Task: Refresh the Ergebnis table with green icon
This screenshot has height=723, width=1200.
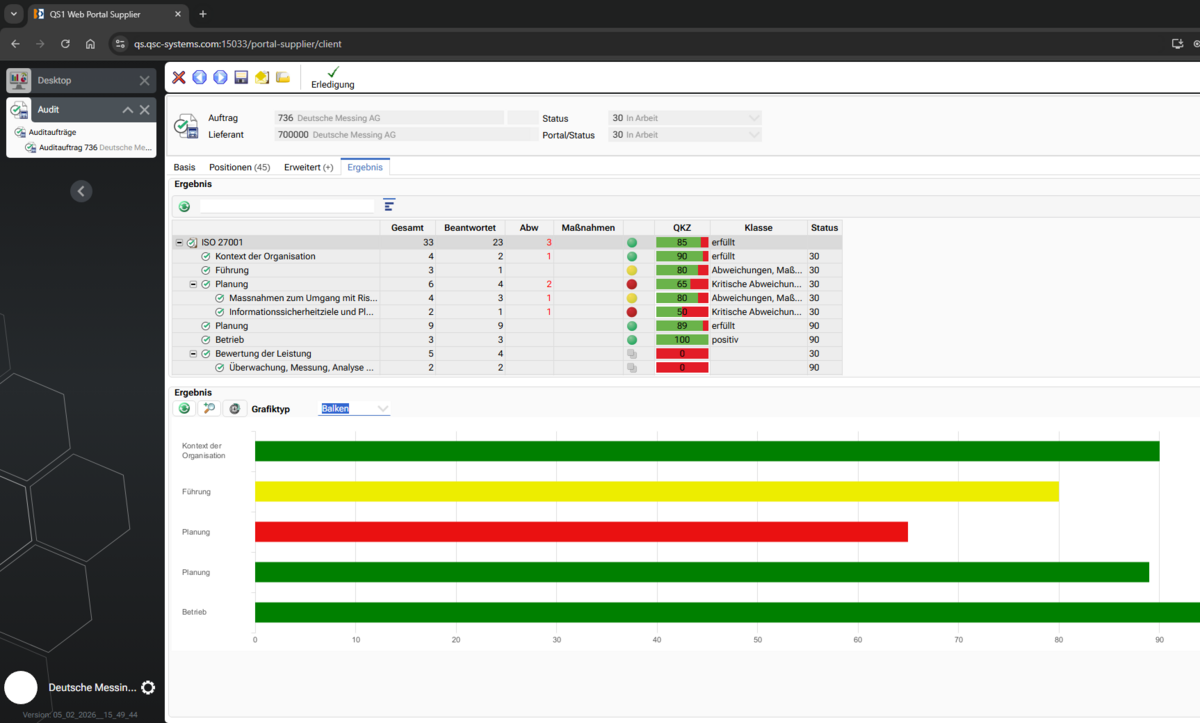Action: [184, 206]
